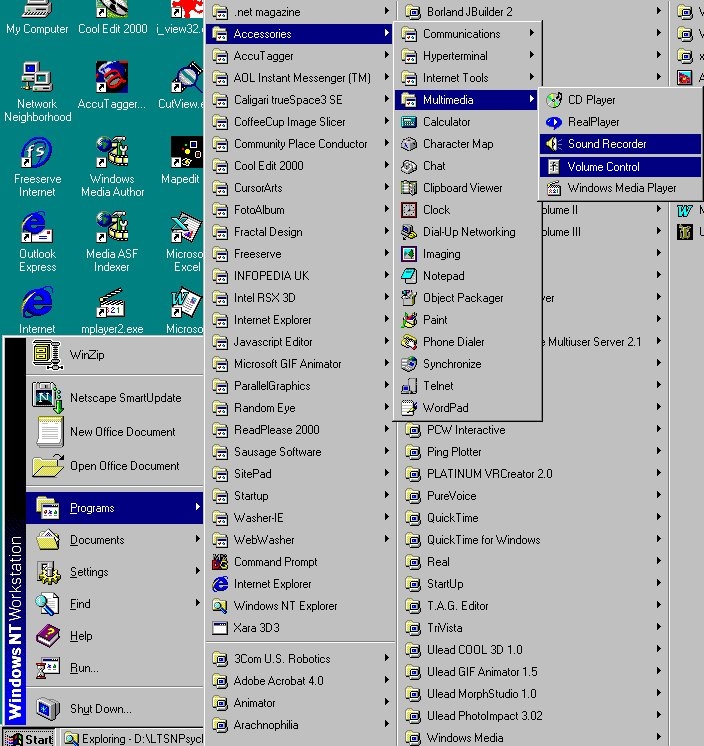This screenshot has height=746, width=704.
Task: Click the Windows NT Explorer icon
Action: 220,606
